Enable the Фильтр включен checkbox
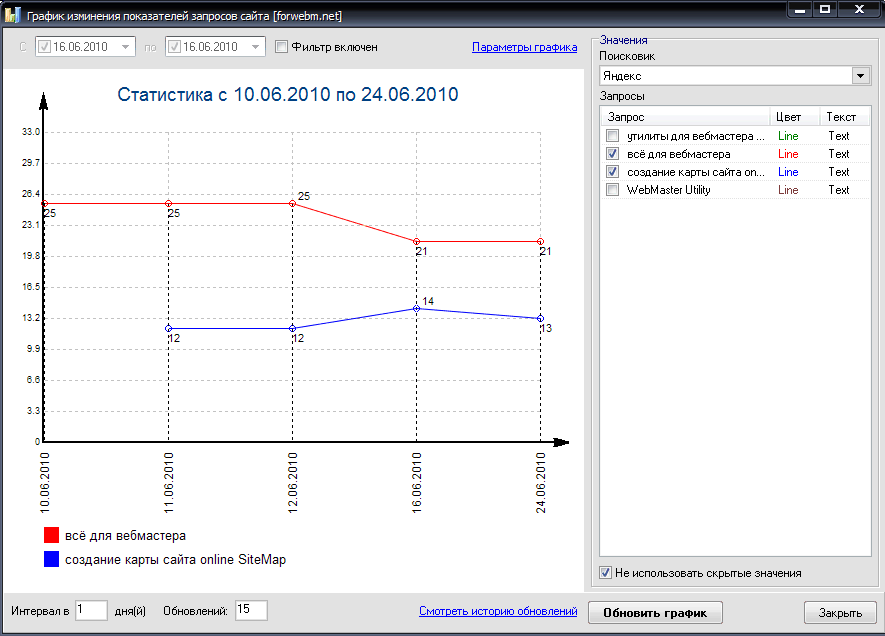 coord(281,47)
